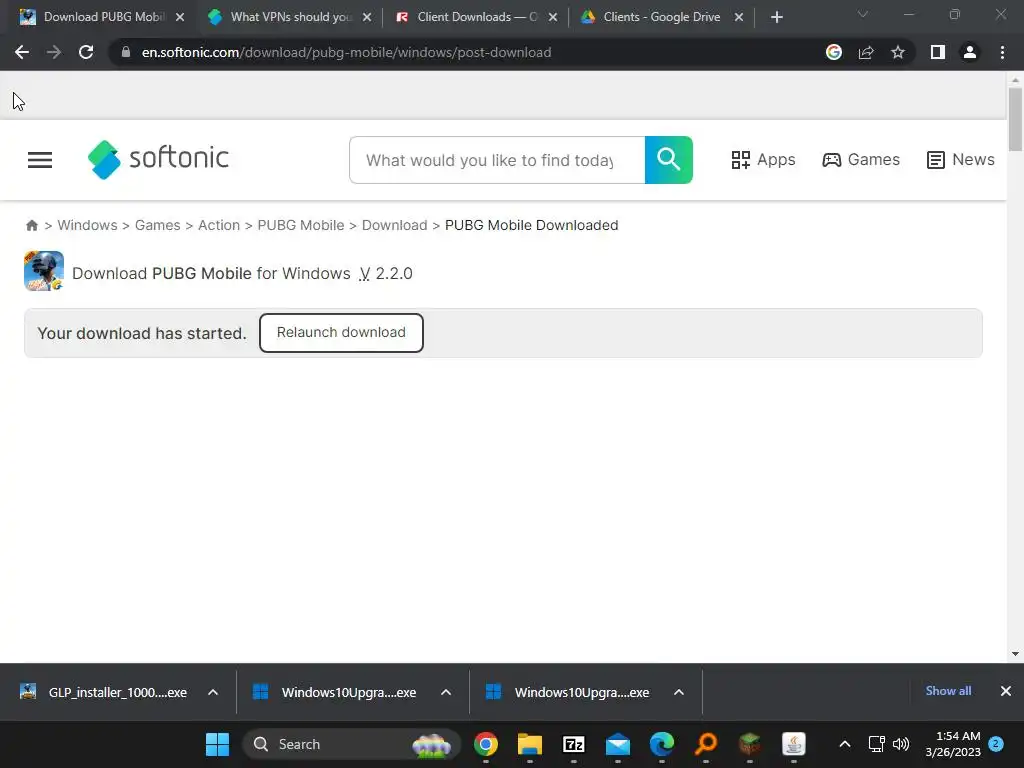Open News section in Softonic nav
Viewport: 1024px width, 768px height.
(x=961, y=160)
